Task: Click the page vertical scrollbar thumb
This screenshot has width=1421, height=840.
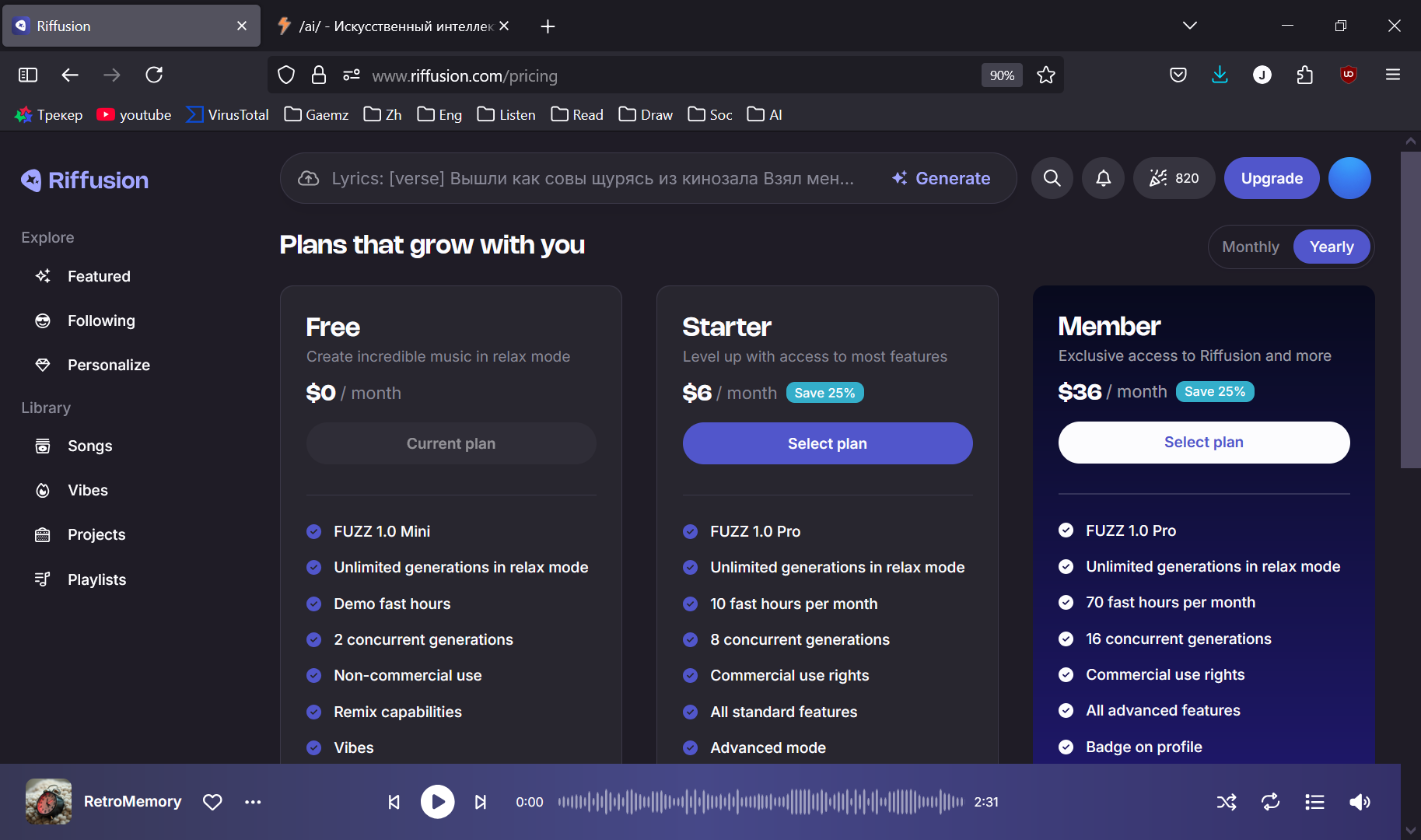Action: 1410,310
